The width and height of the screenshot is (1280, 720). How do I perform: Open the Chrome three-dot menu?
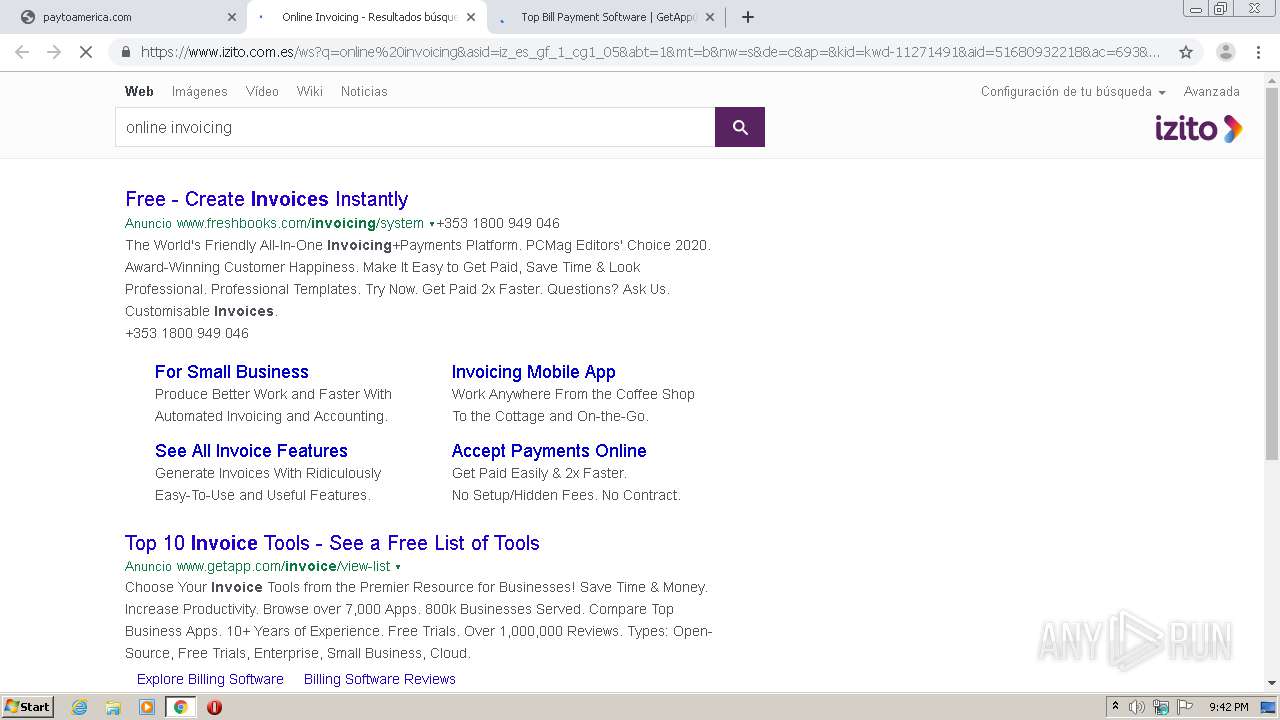click(1259, 52)
